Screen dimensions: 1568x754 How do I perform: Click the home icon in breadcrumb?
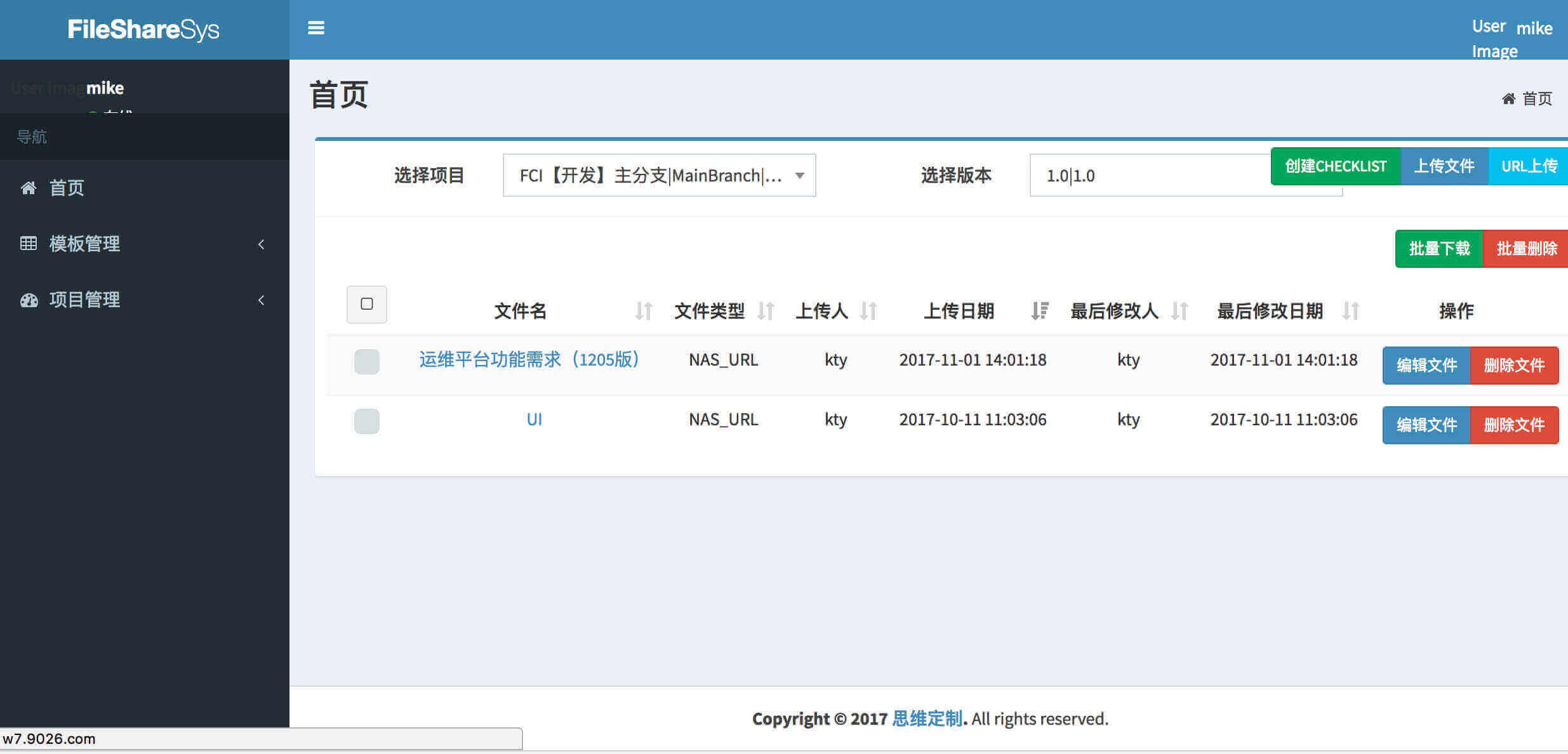click(x=1509, y=98)
